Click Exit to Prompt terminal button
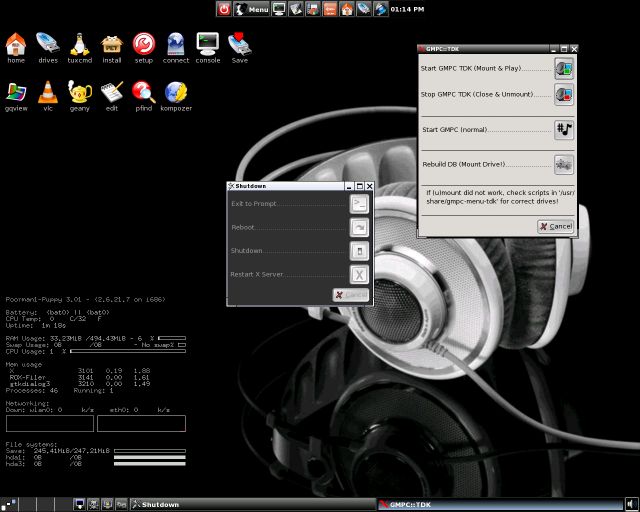 click(359, 204)
